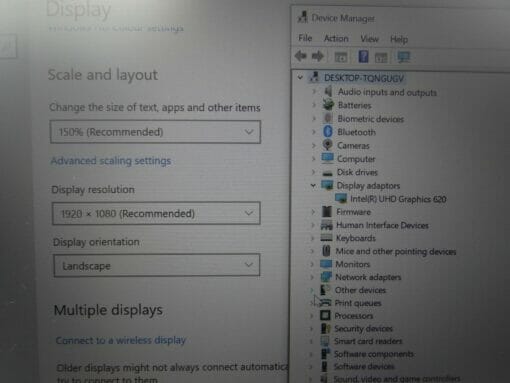The height and width of the screenshot is (383, 510).
Task: Expand the Audio inputs and outputs node
Action: (314, 91)
